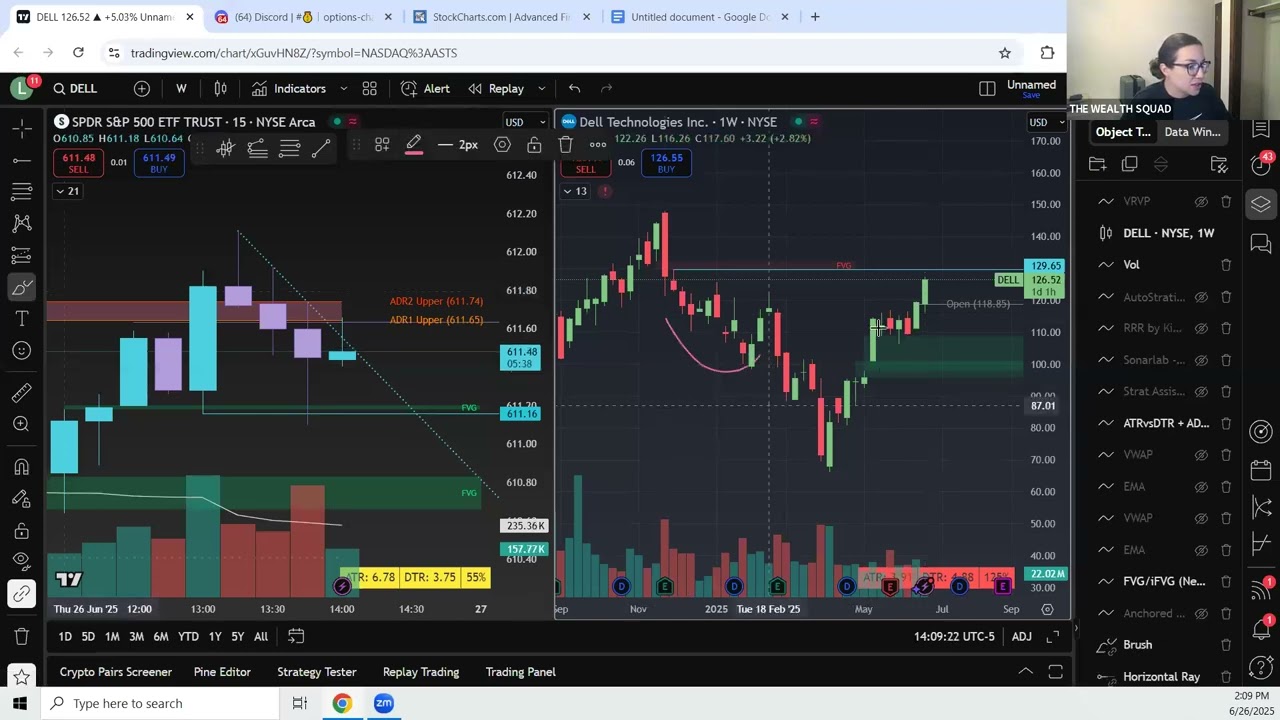
Task: Lock the selected drawing
Action: [534, 146]
